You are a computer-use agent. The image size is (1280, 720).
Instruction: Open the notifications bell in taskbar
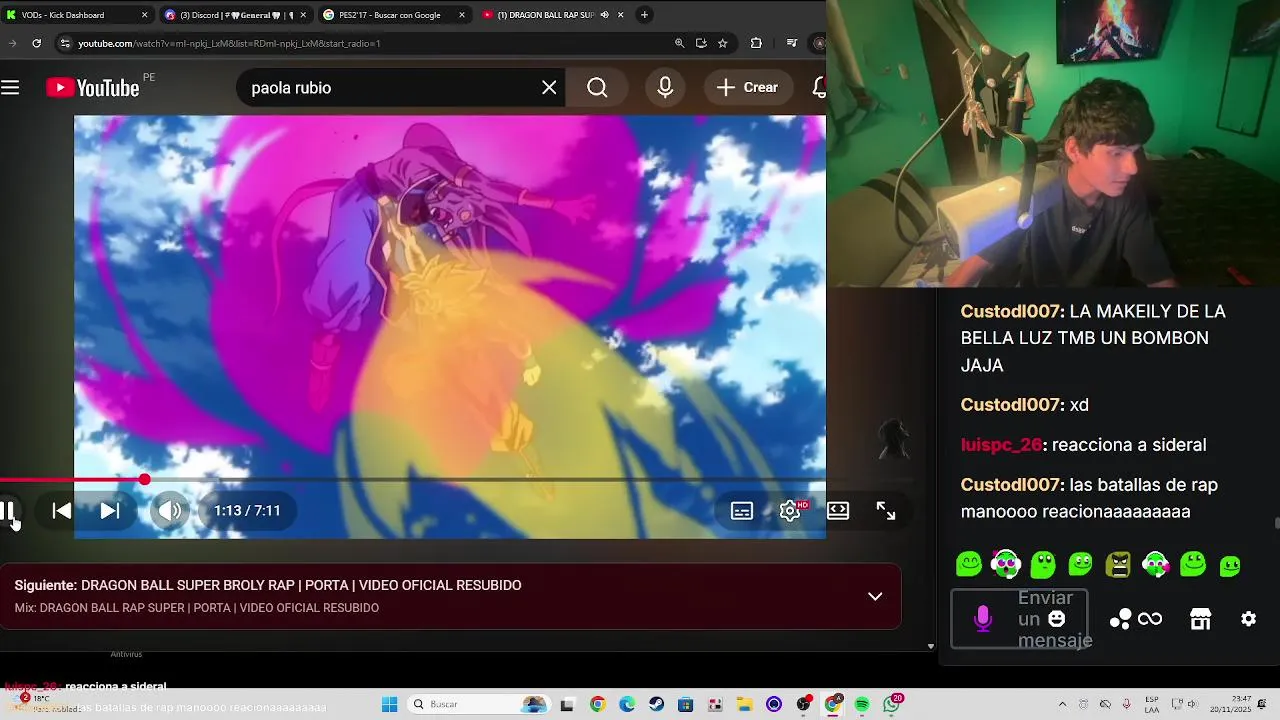point(1263,704)
